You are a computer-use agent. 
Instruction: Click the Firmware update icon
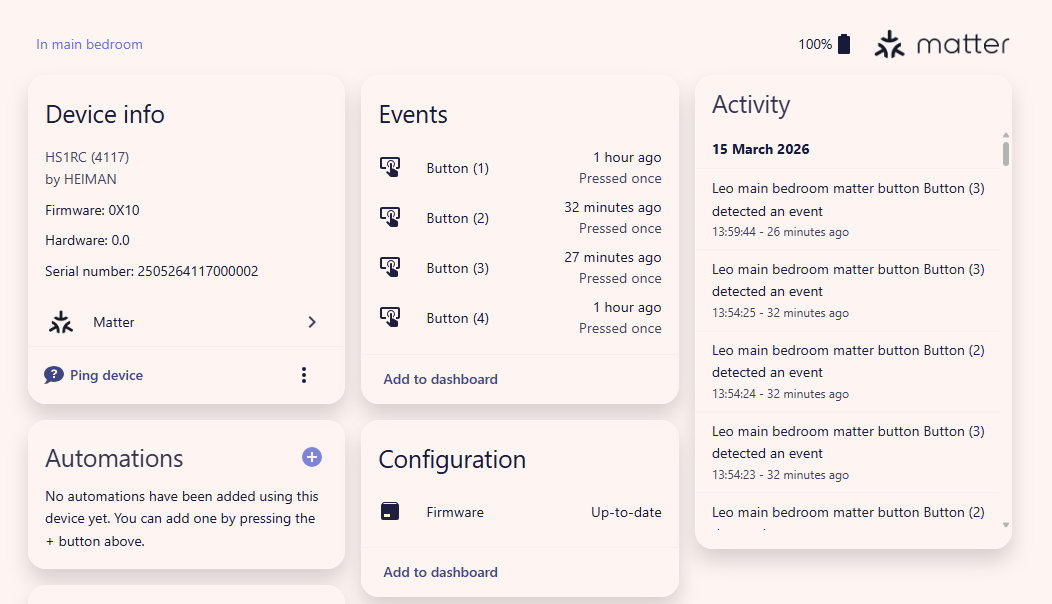point(390,511)
